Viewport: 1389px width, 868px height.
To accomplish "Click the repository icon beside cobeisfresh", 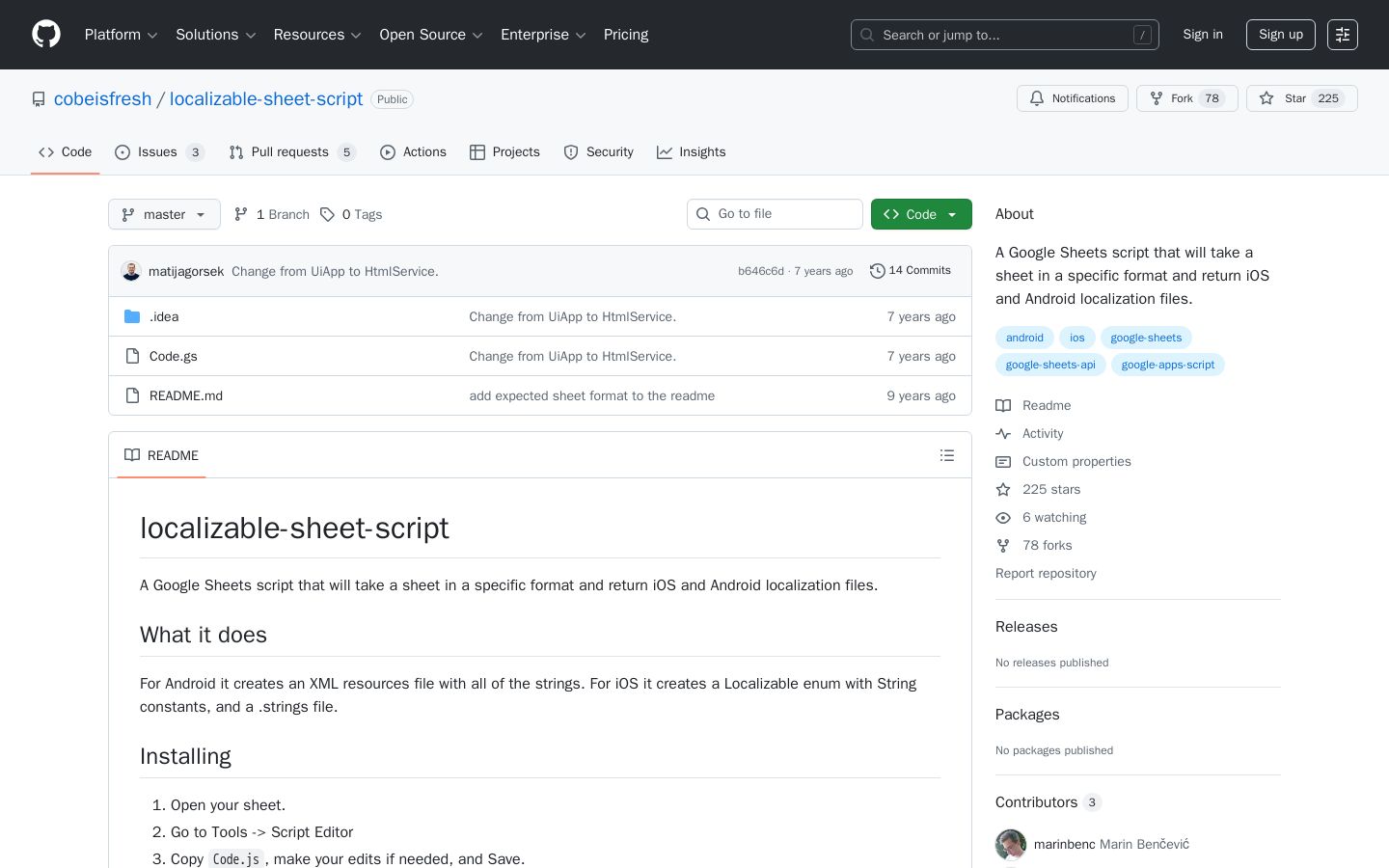I will click(39, 99).
